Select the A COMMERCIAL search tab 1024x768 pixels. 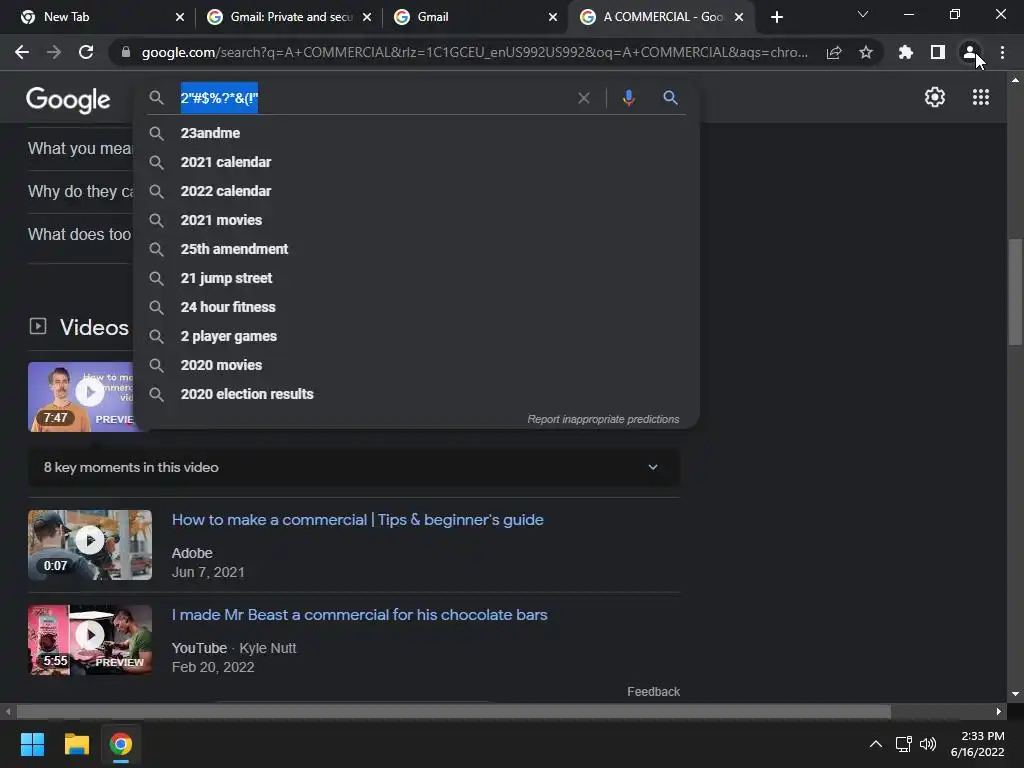pos(662,17)
